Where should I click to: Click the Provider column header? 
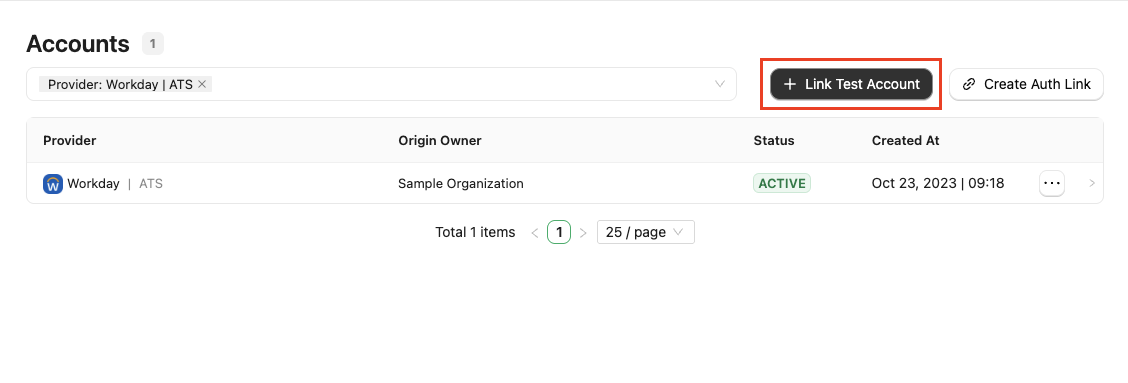point(70,140)
